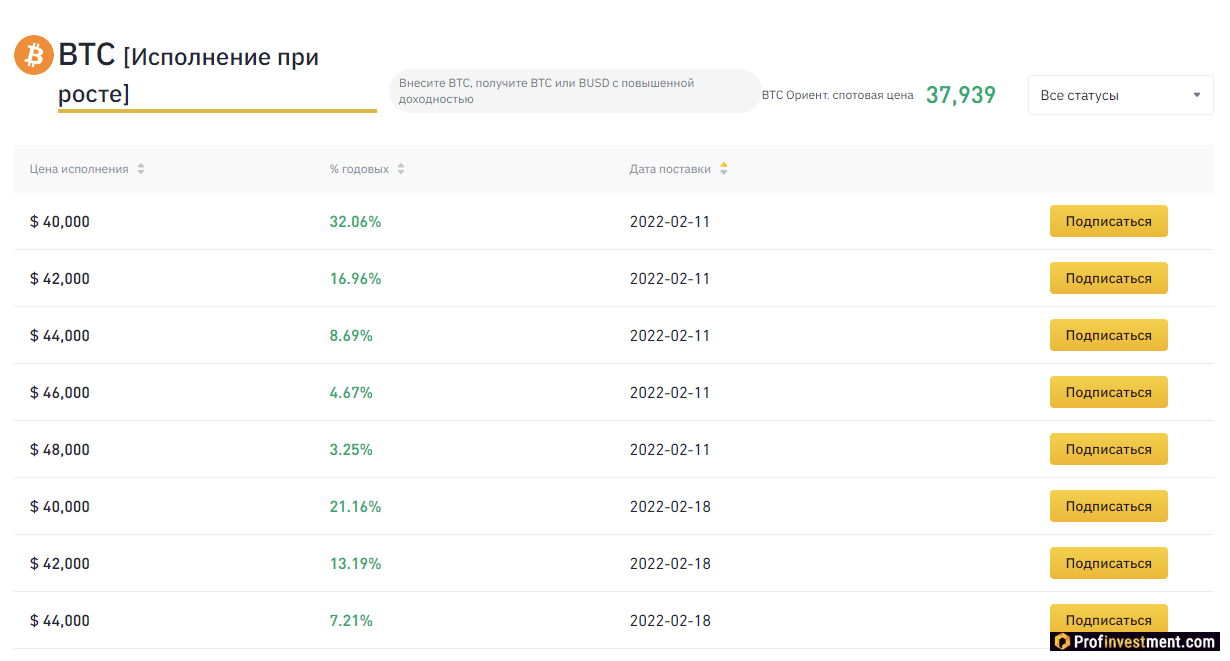Sort by strike price column arrows
The height and width of the screenshot is (661, 1230).
141,169
